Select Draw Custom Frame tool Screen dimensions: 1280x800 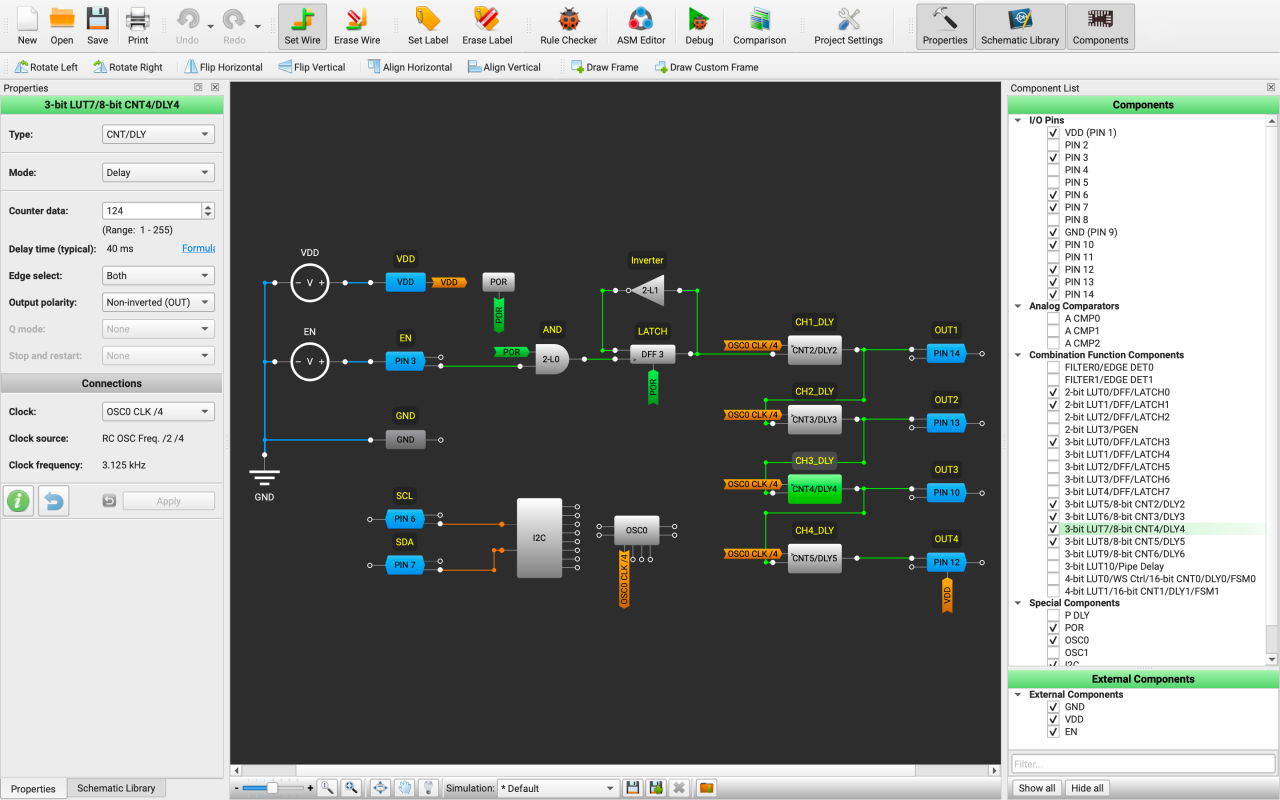(x=706, y=67)
